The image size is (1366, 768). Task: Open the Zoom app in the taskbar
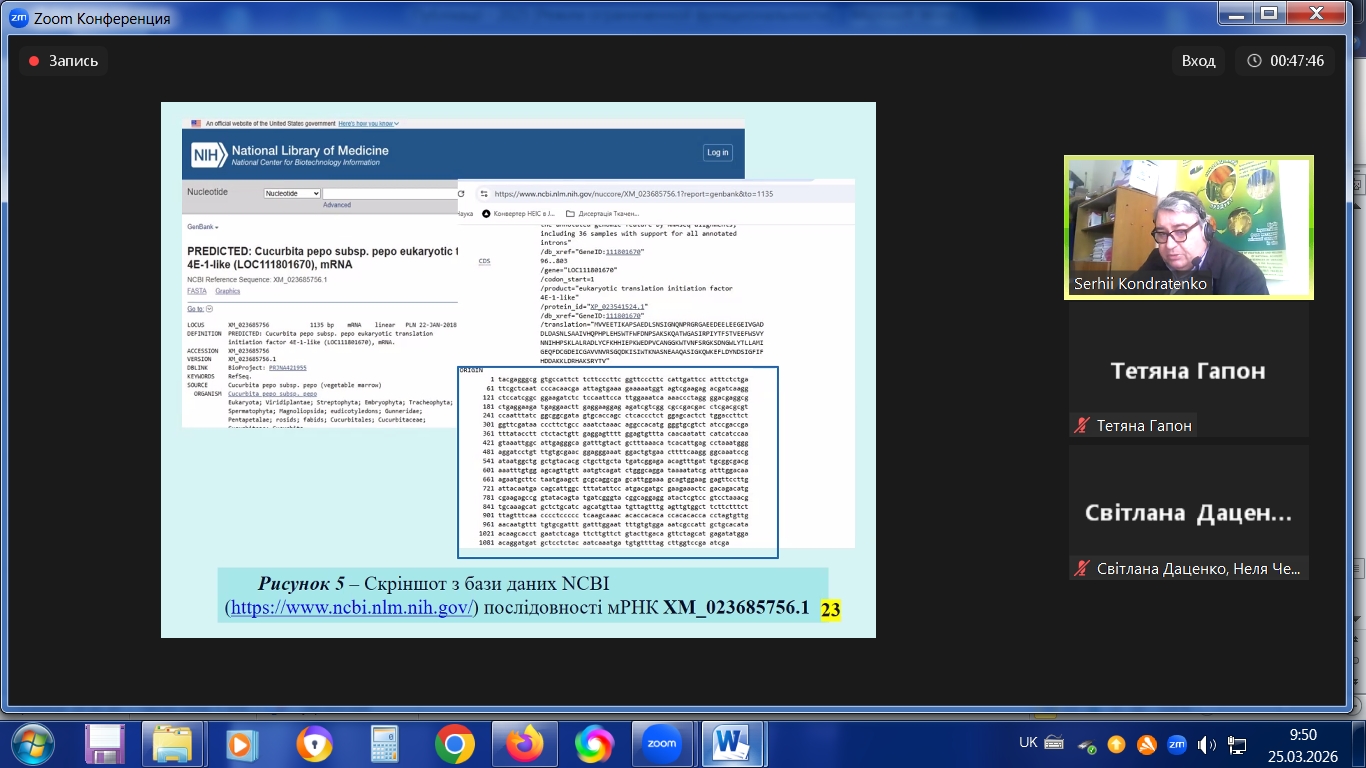click(662, 744)
